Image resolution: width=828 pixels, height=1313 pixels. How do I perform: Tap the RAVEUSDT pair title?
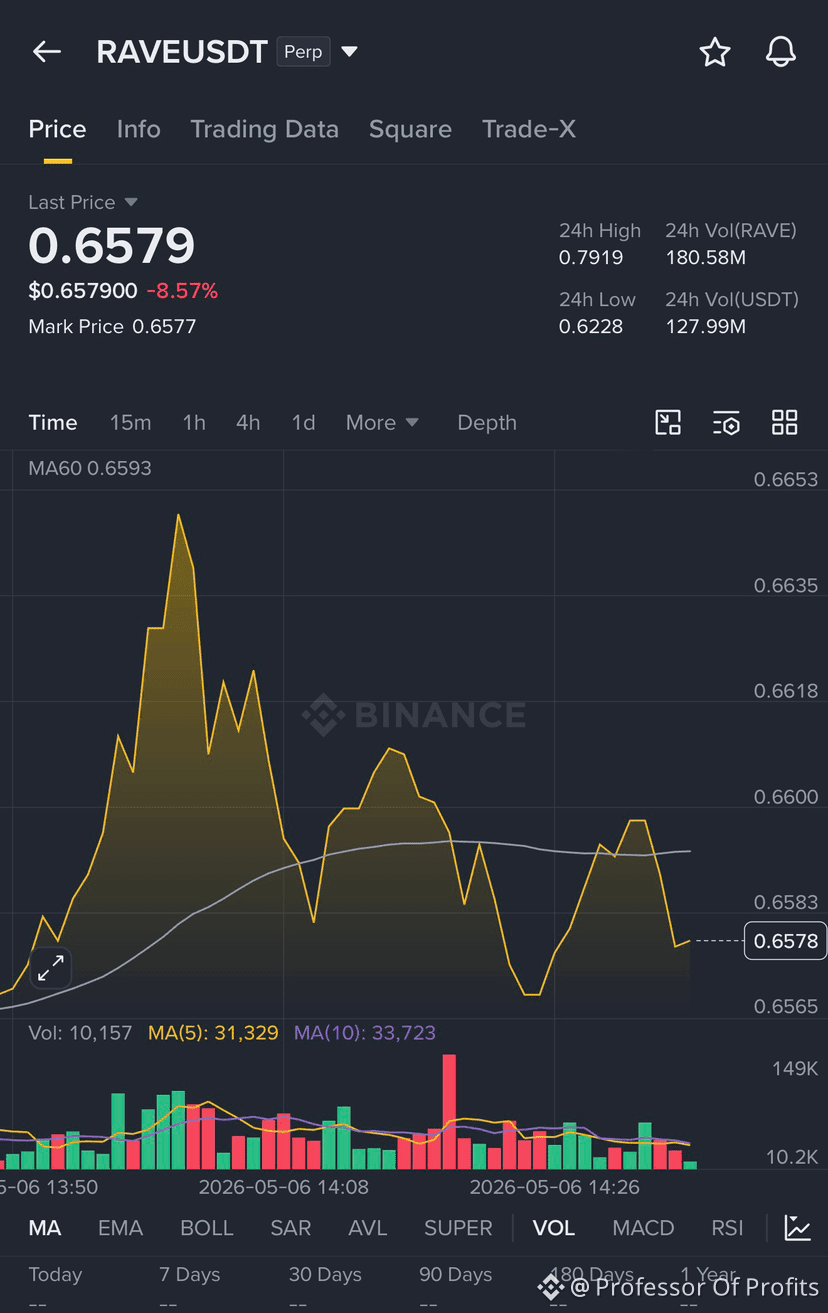click(182, 52)
